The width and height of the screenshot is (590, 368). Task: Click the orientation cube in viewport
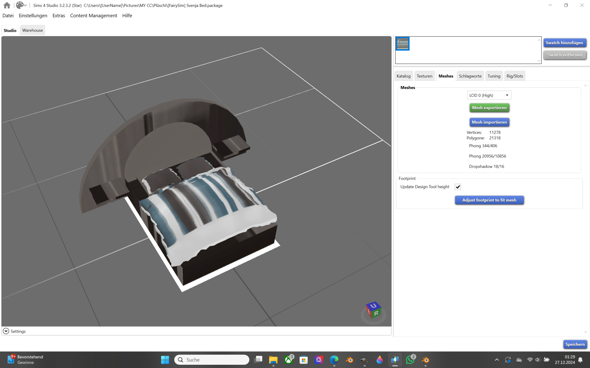coord(373,310)
